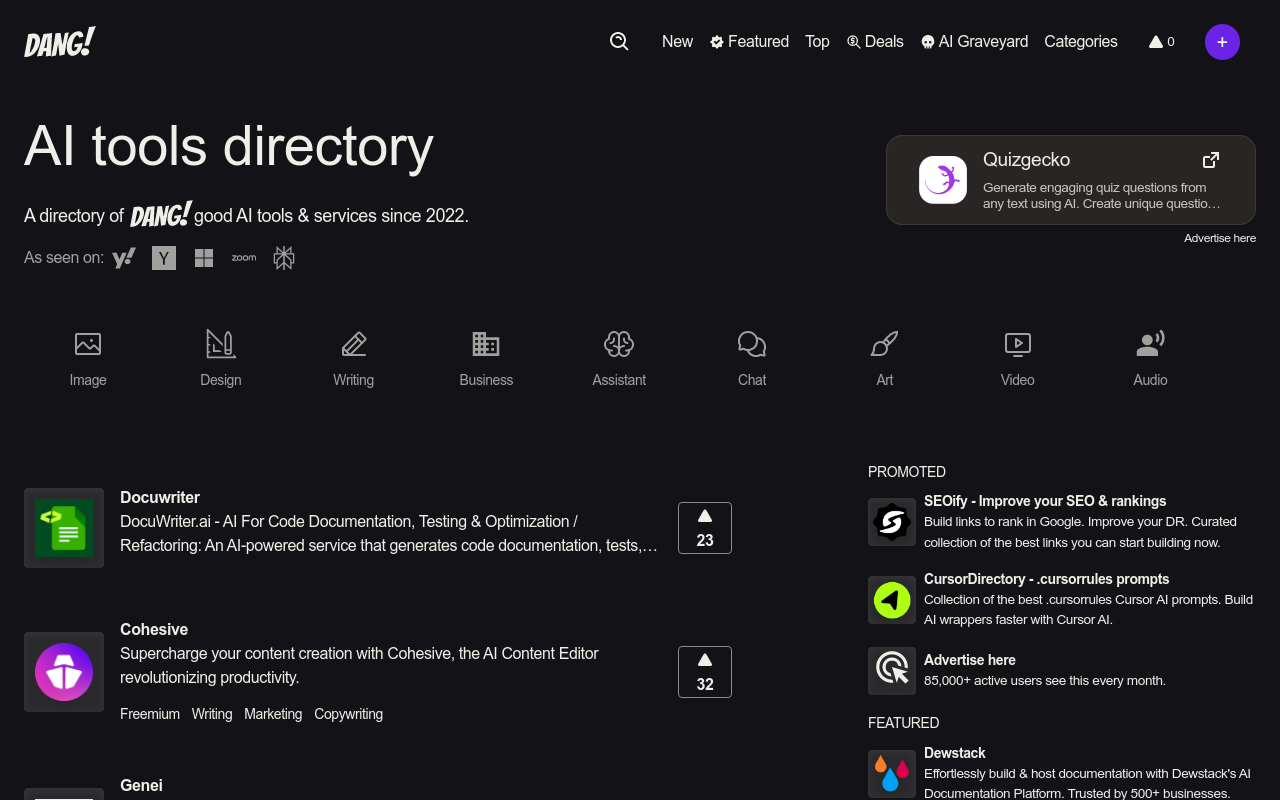Click the Cohesive description text

point(359,665)
